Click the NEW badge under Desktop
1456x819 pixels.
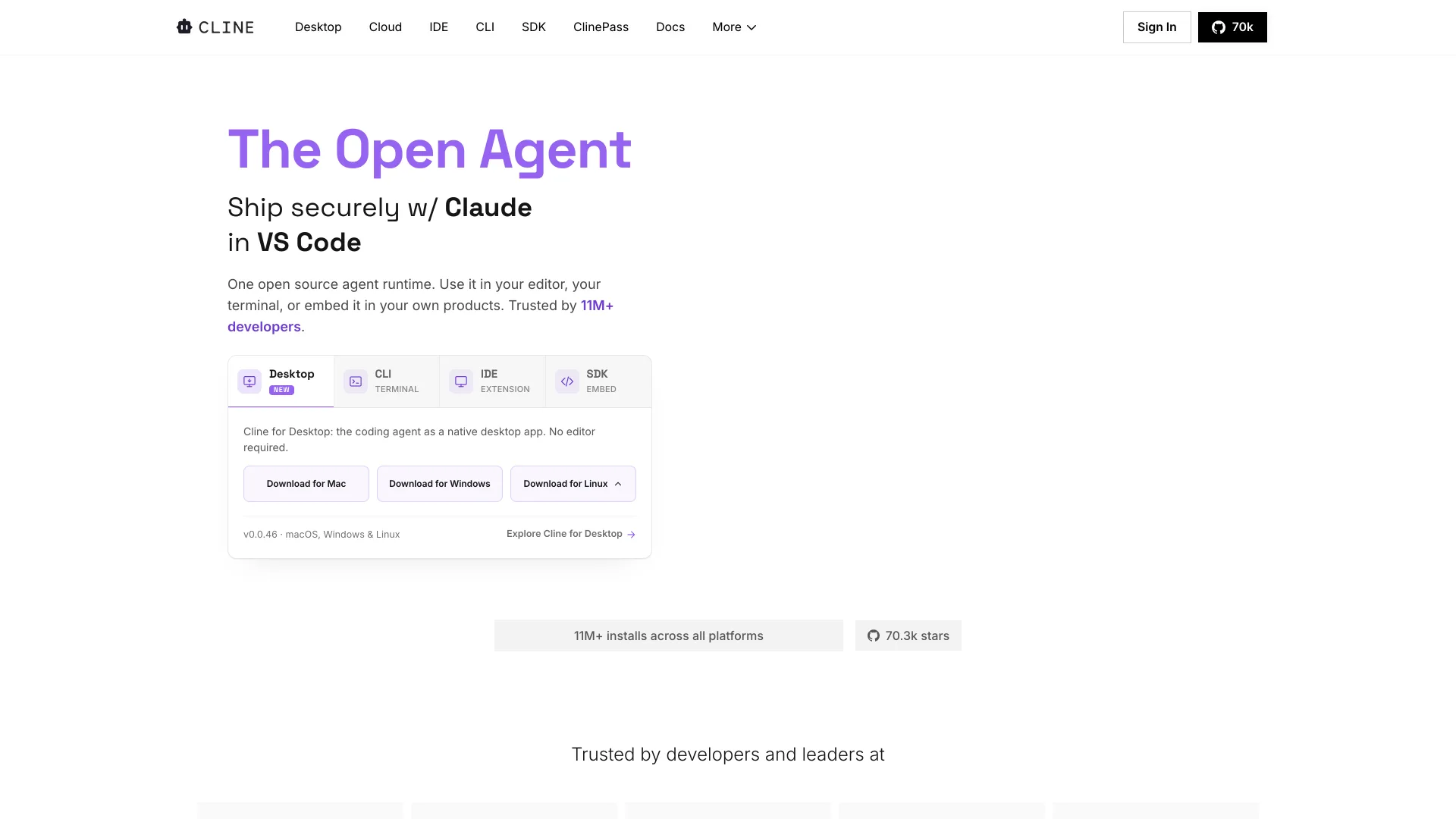pyautogui.click(x=281, y=390)
